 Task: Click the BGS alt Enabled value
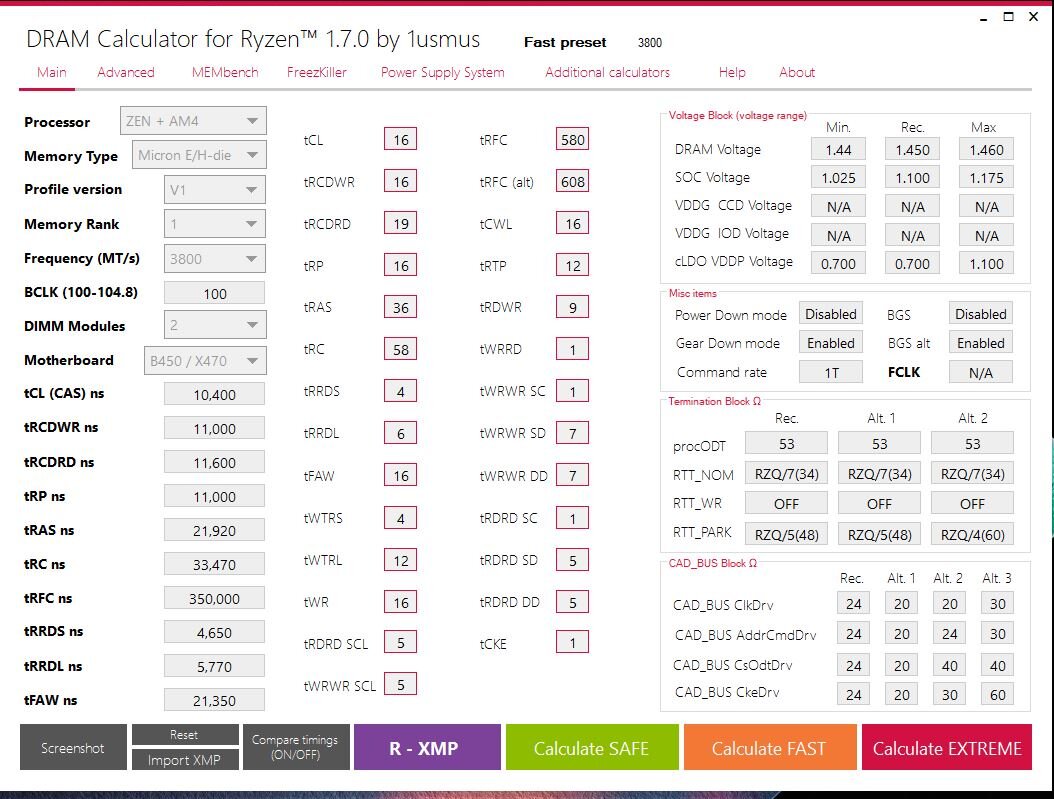click(x=981, y=343)
